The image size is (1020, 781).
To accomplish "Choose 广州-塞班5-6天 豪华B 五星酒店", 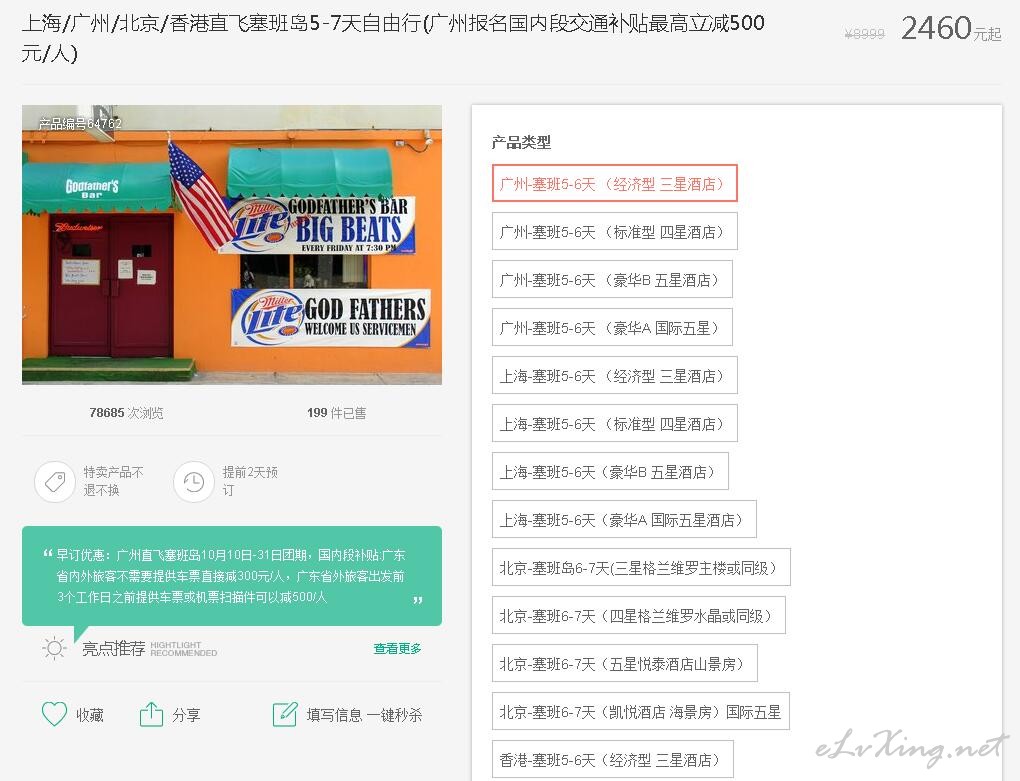I will (x=612, y=280).
